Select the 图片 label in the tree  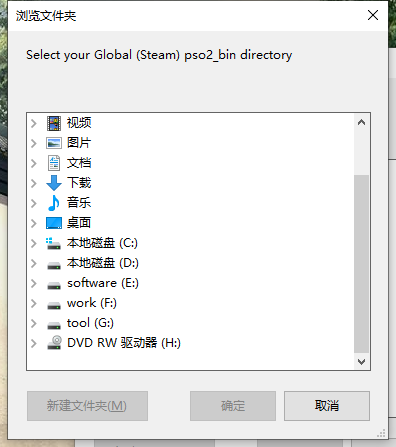pyautogui.click(x=79, y=143)
